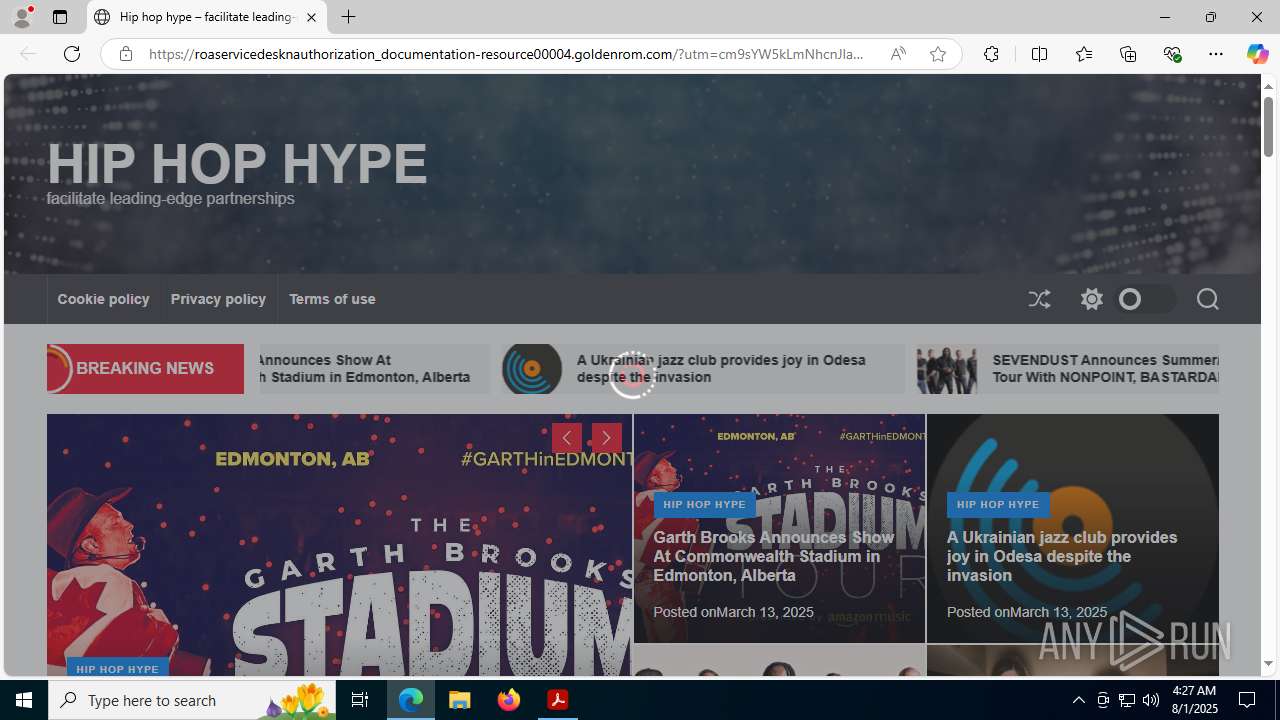
Task: Open the Terms of use menu item
Action: (332, 299)
